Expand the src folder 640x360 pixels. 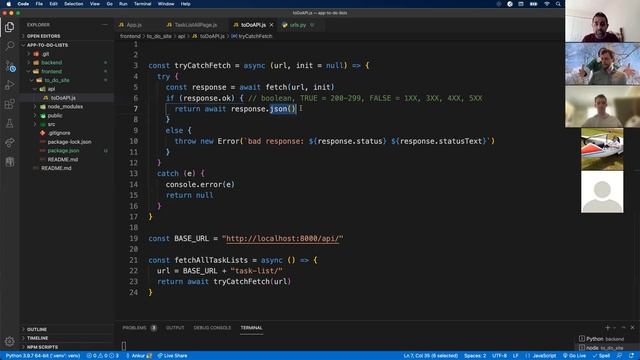click(x=51, y=124)
